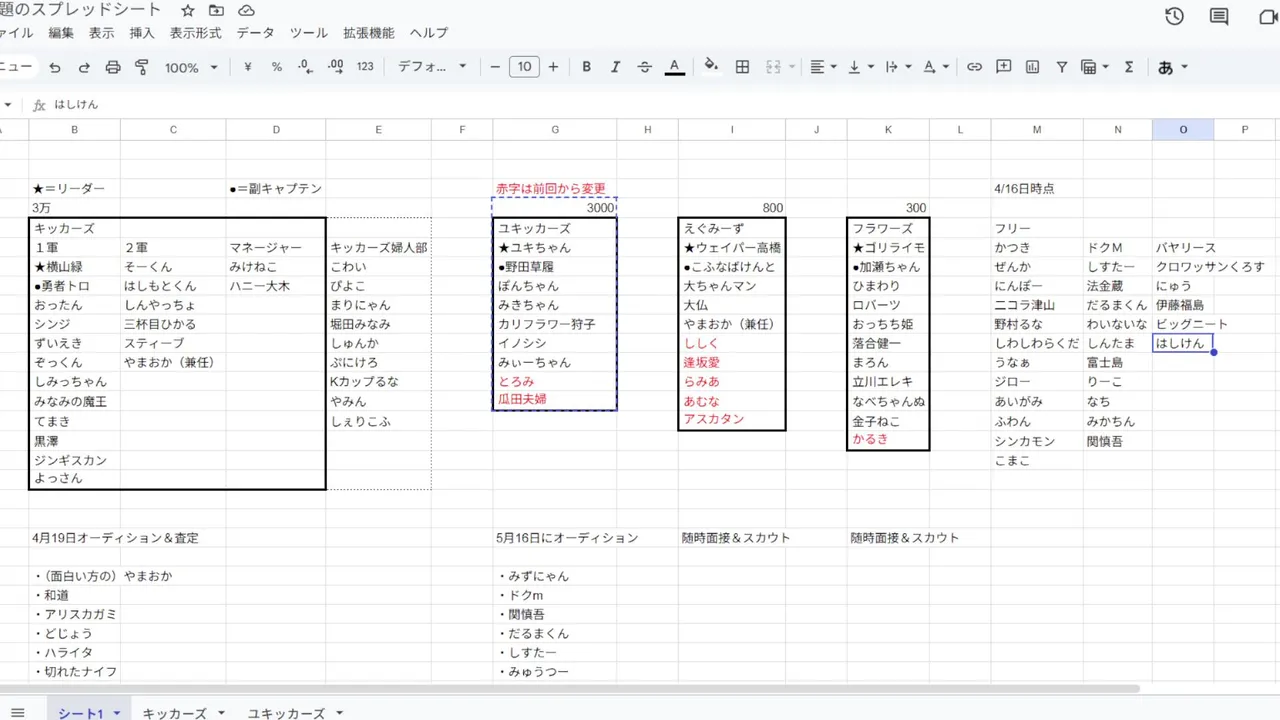1280x720 pixels.
Task: Open the 表示形式 menu
Action: 196,33
